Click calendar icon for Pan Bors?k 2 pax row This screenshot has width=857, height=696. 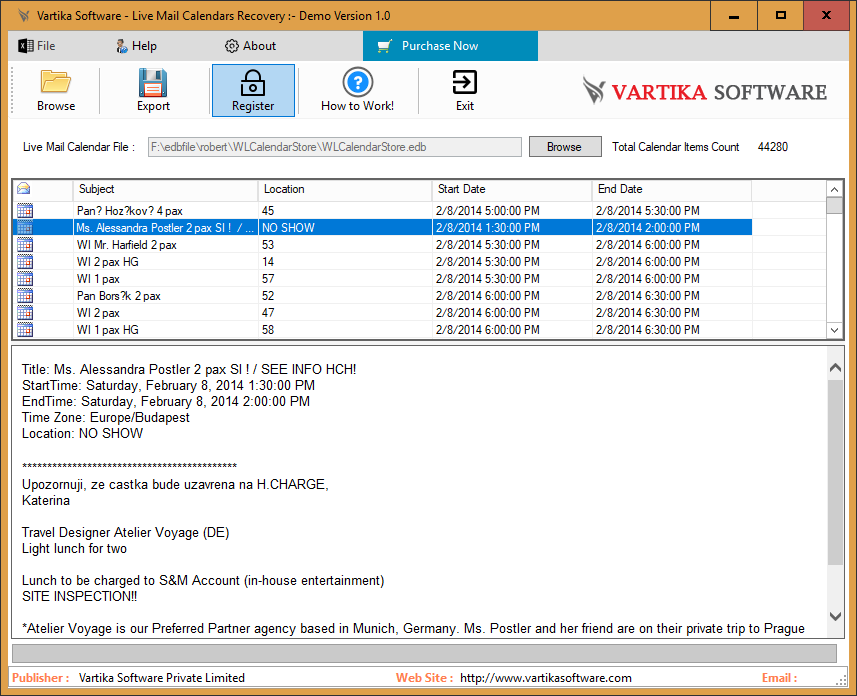pos(25,295)
